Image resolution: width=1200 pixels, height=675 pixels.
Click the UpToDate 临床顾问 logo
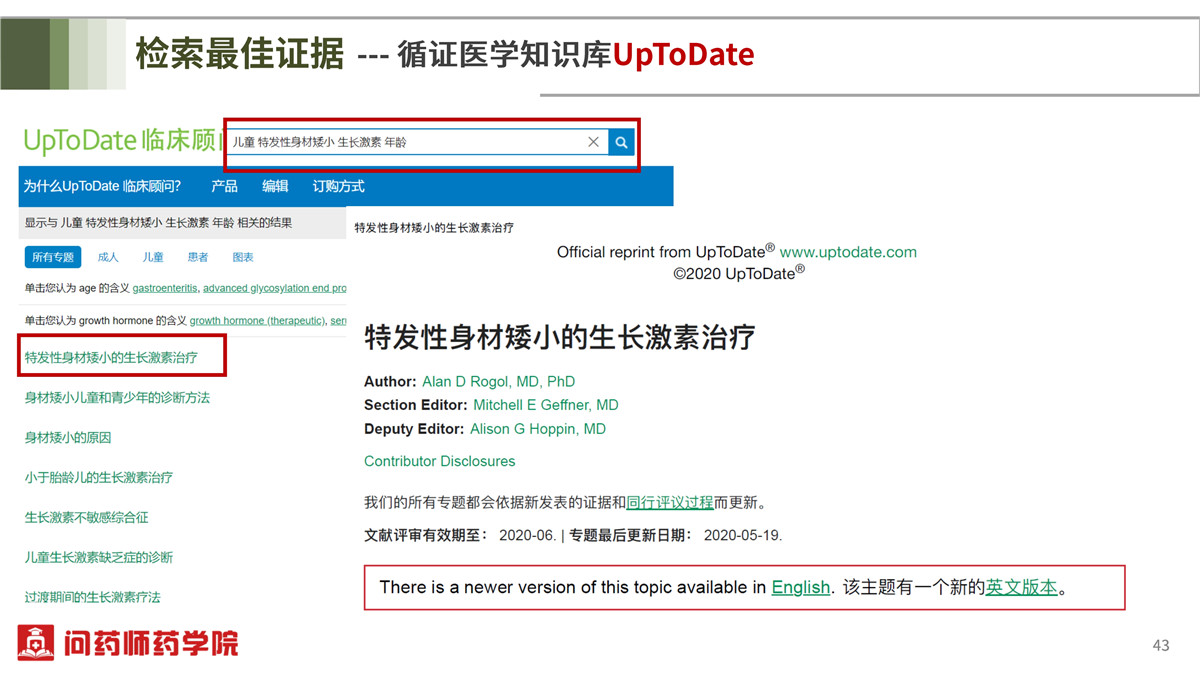[123, 140]
